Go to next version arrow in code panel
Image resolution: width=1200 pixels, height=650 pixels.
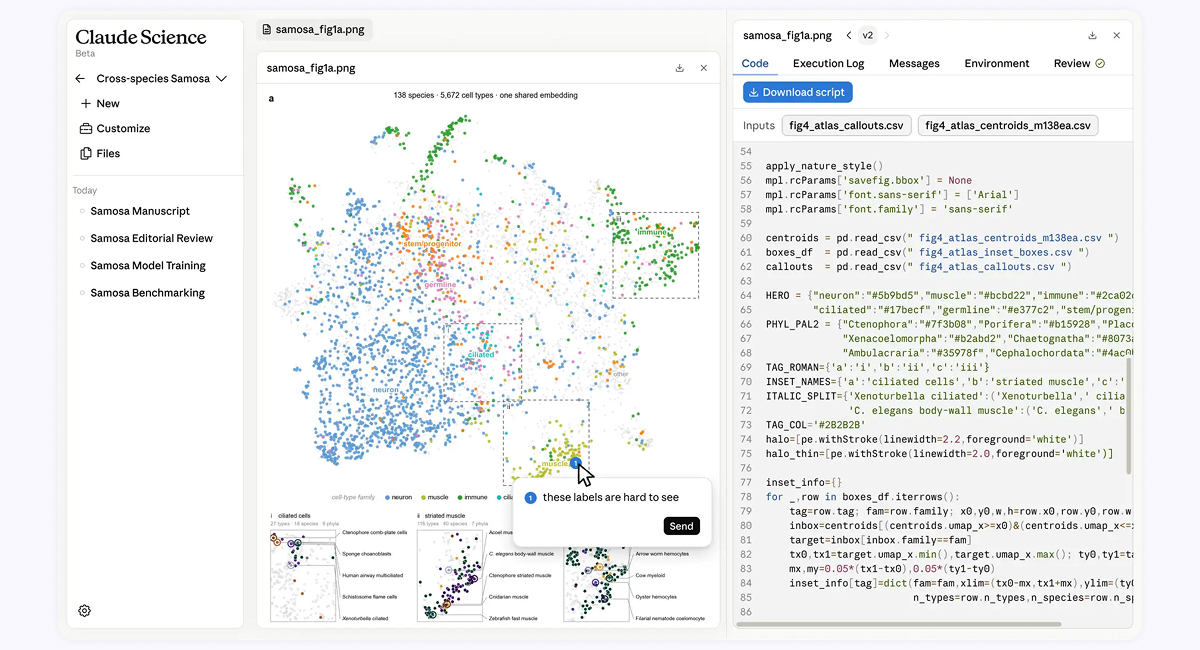[x=886, y=35]
